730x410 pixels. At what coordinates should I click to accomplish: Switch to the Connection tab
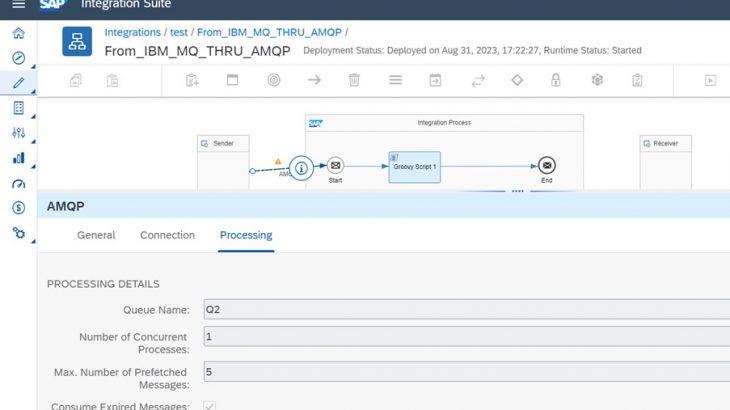[x=167, y=235]
